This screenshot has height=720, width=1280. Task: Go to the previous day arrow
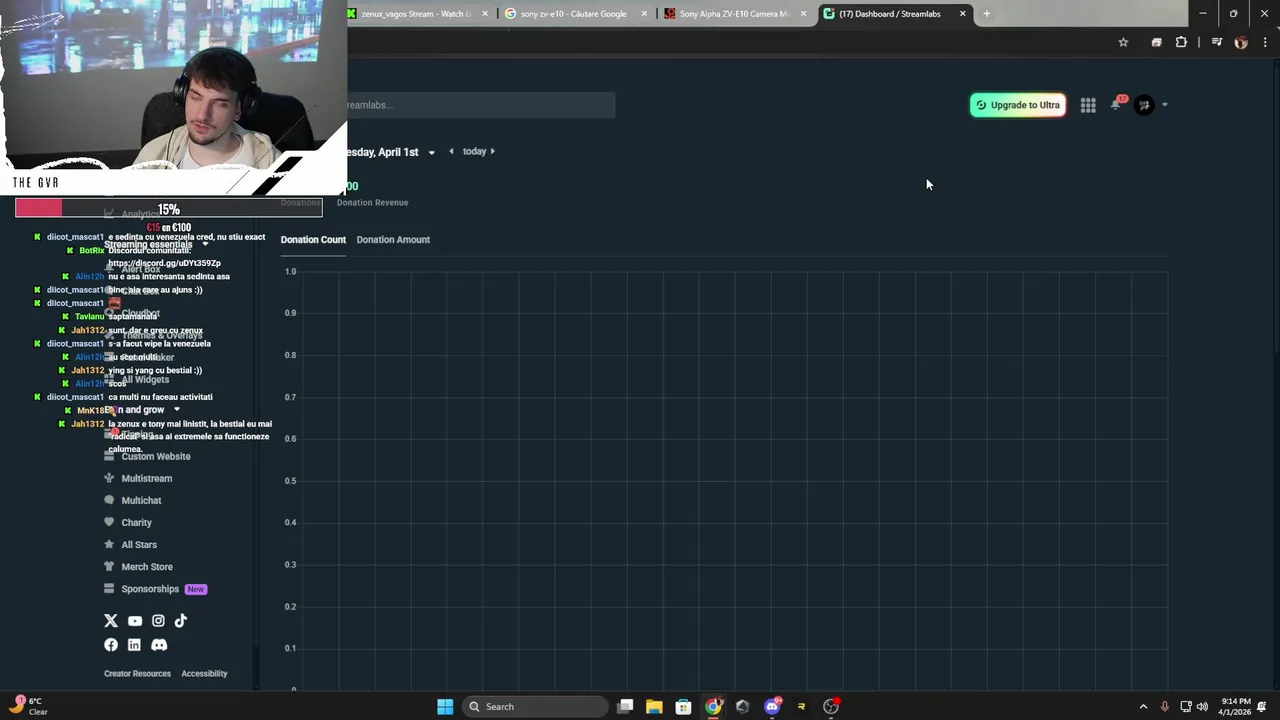451,152
